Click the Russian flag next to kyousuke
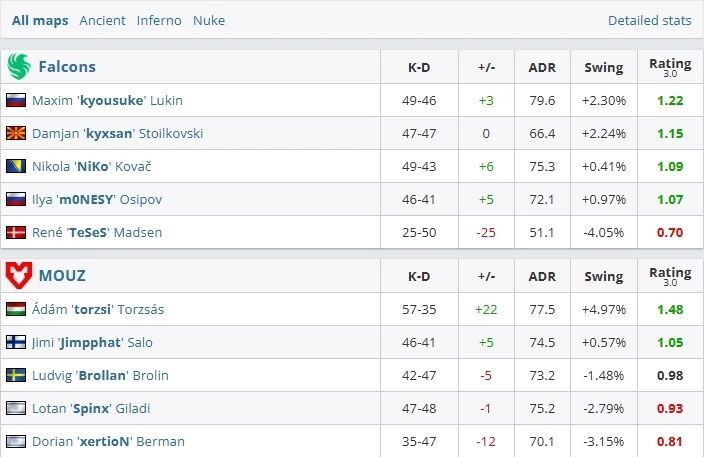The height and width of the screenshot is (457, 704). [16, 100]
